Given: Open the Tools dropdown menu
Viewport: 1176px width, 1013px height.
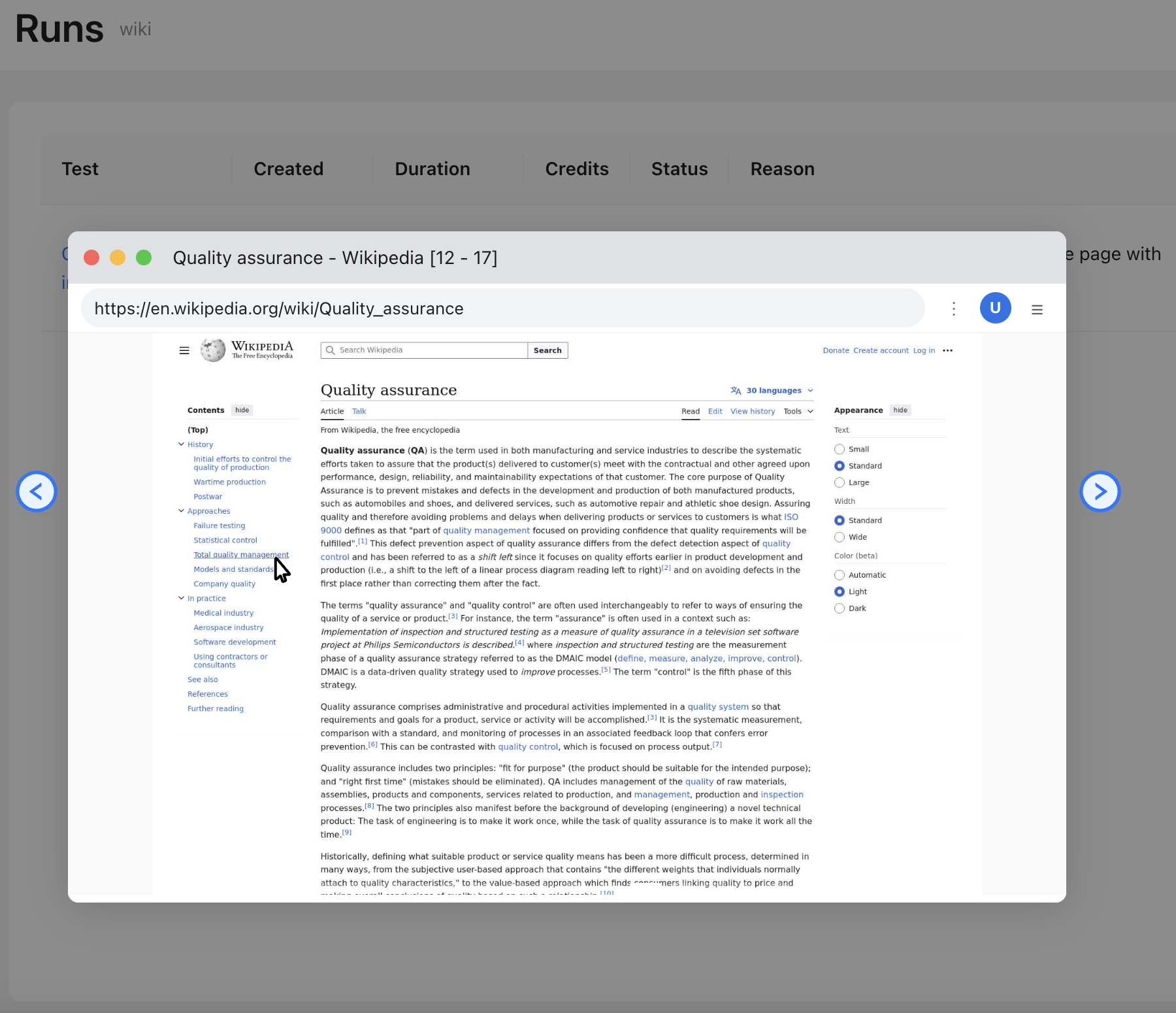Looking at the screenshot, I should pyautogui.click(x=798, y=411).
